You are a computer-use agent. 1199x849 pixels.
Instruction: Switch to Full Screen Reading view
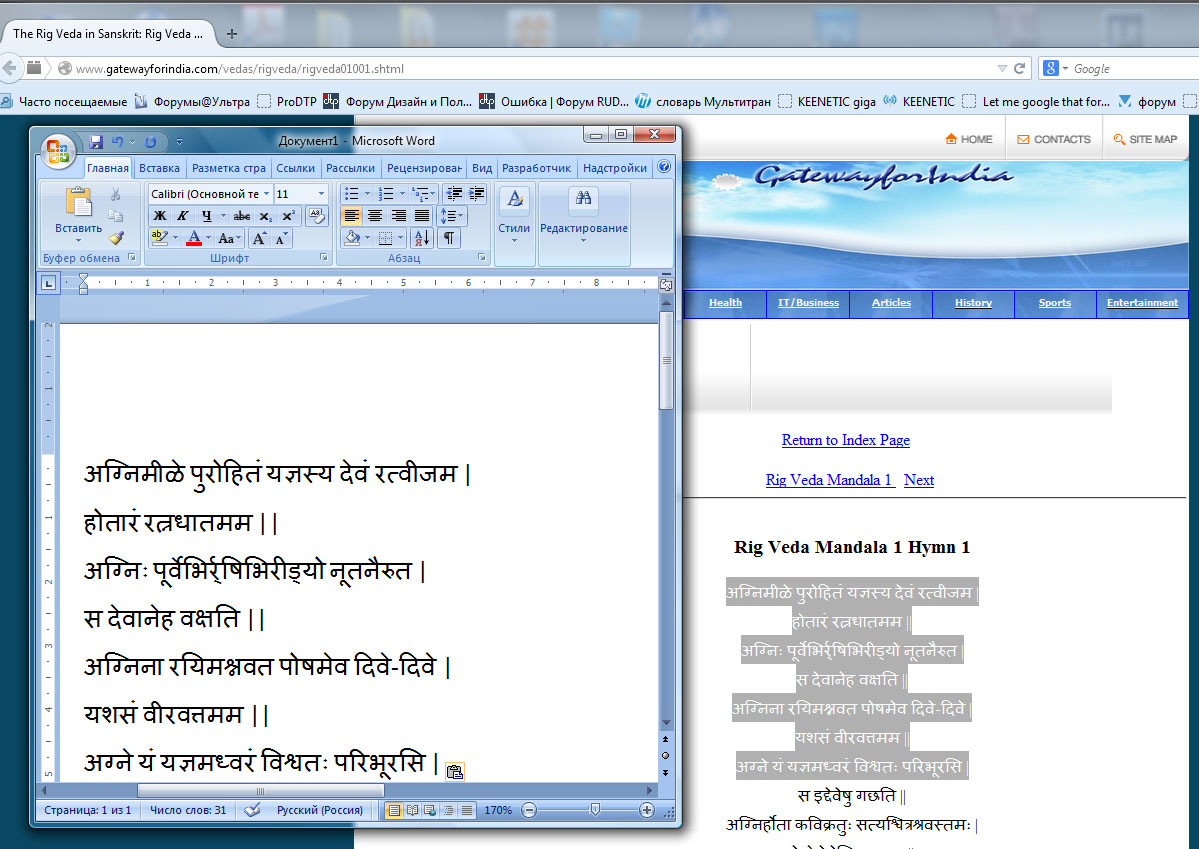click(x=412, y=810)
